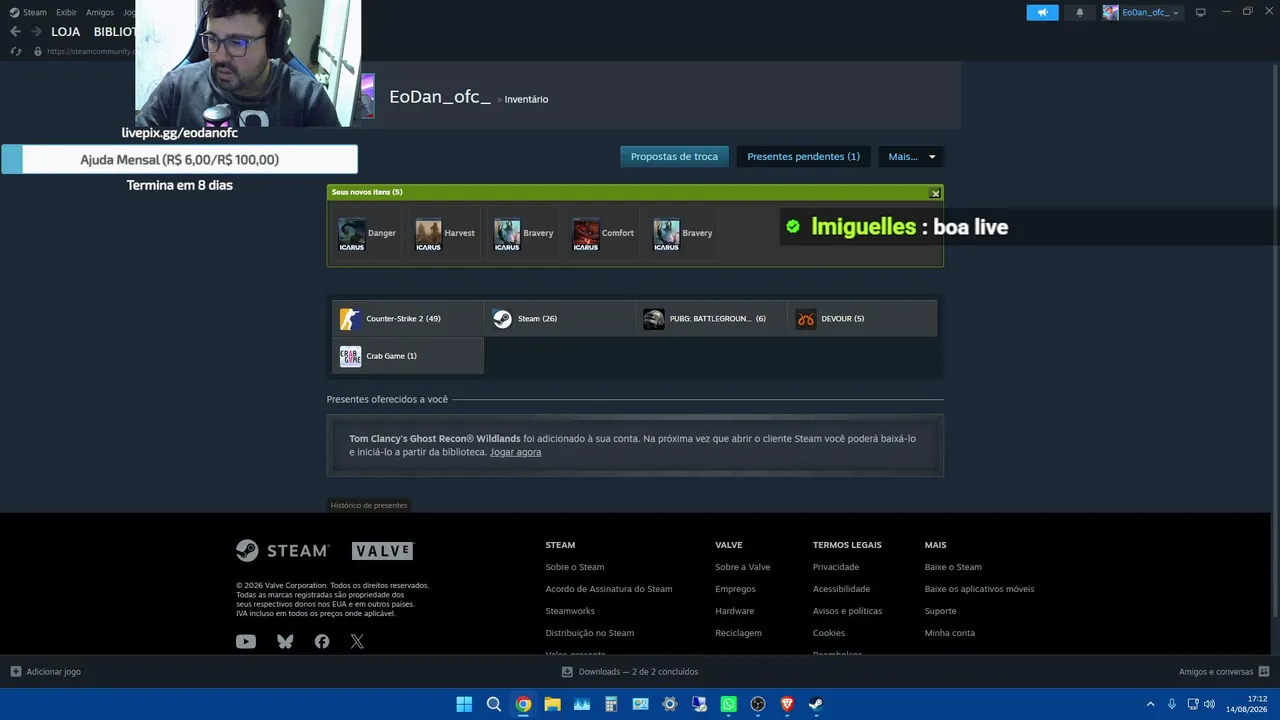The image size is (1280, 720).
Task: Expand the Mais... dropdown
Action: click(911, 156)
